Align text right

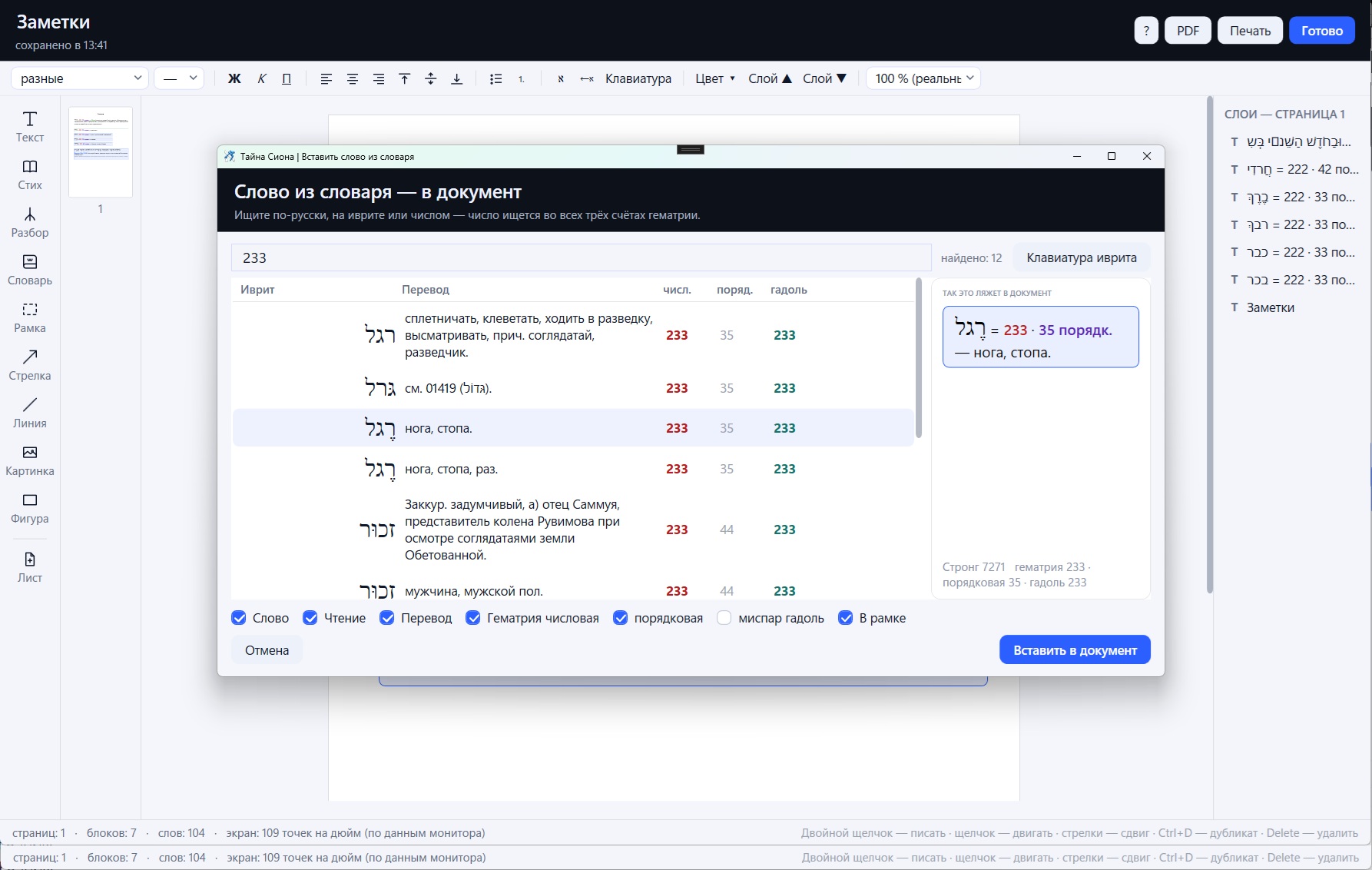coord(379,78)
